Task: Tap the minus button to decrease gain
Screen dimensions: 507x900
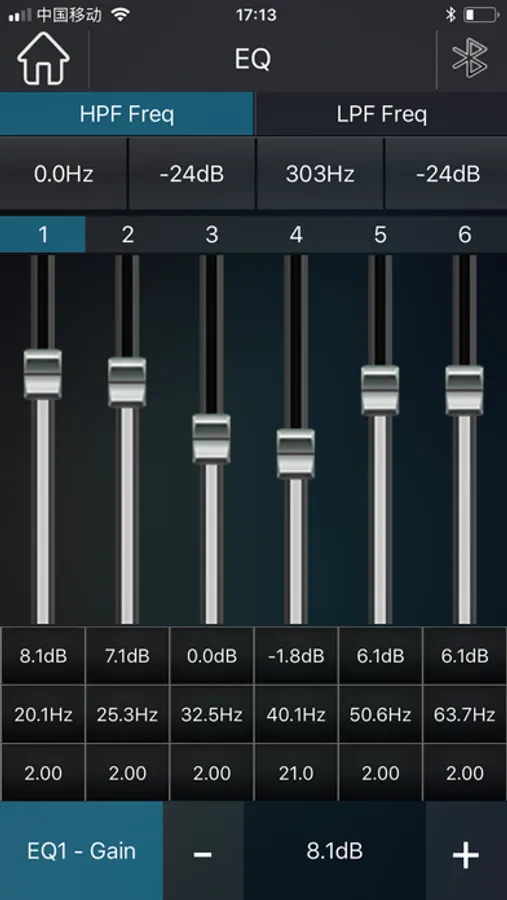Action: click(203, 852)
